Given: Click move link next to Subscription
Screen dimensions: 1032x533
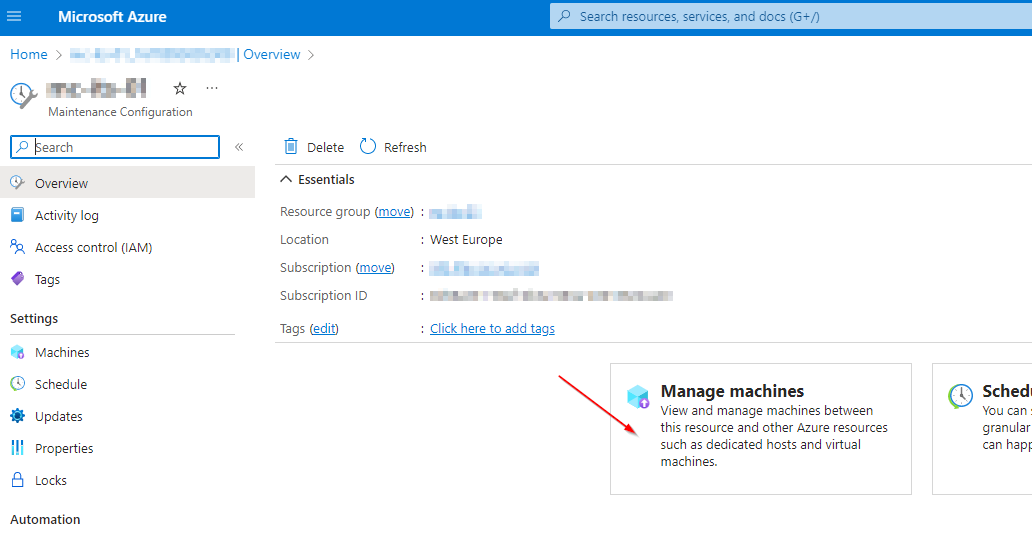Looking at the screenshot, I should (x=375, y=268).
